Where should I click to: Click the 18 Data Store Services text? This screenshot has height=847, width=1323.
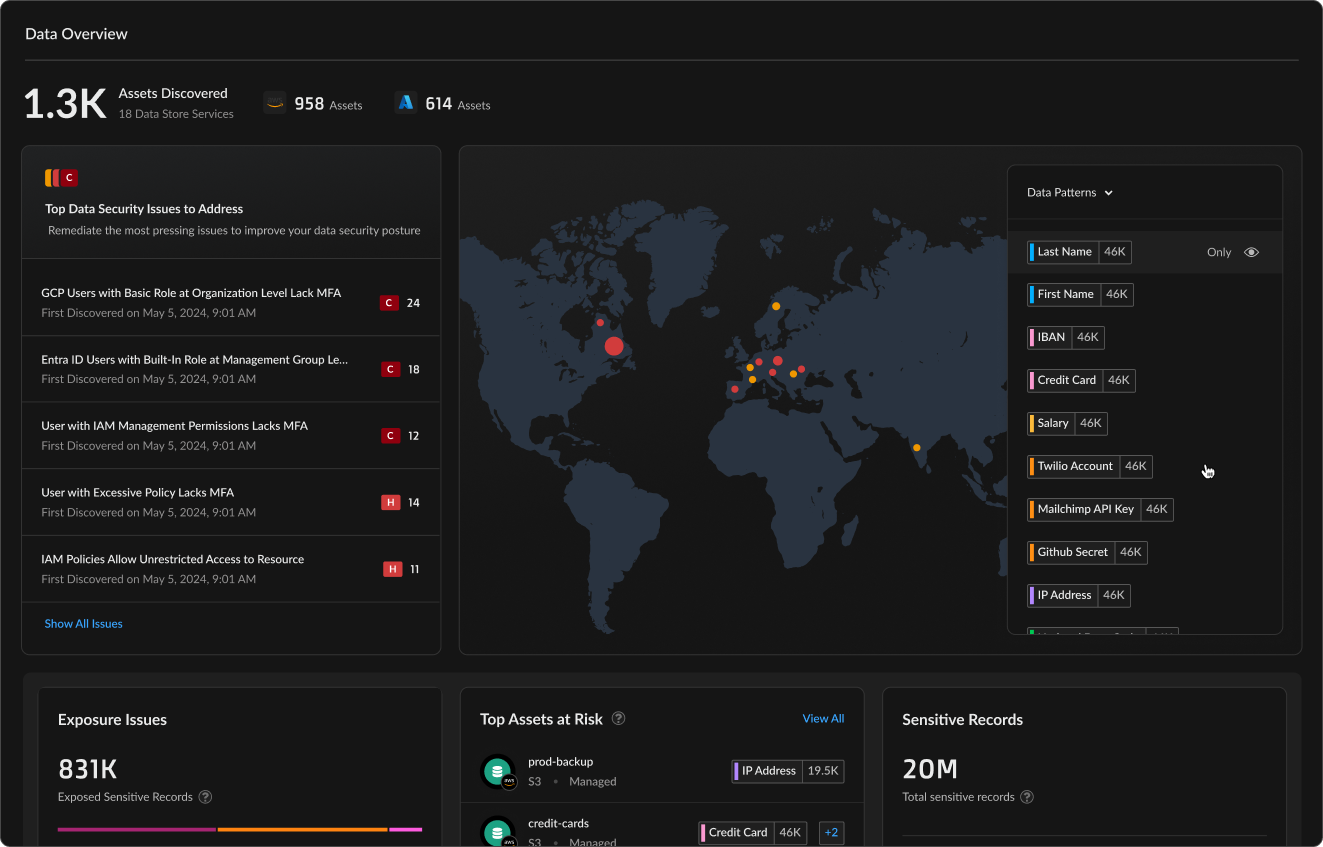(176, 114)
